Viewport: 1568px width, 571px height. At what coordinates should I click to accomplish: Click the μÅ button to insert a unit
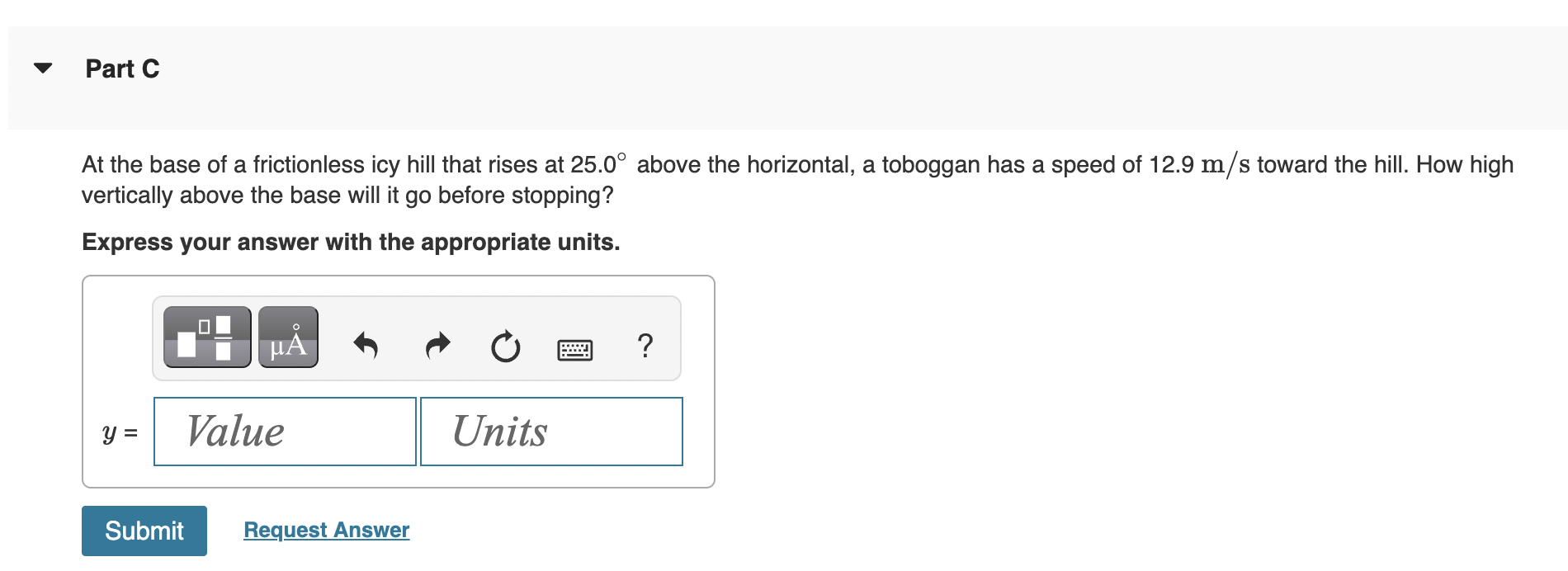(287, 339)
